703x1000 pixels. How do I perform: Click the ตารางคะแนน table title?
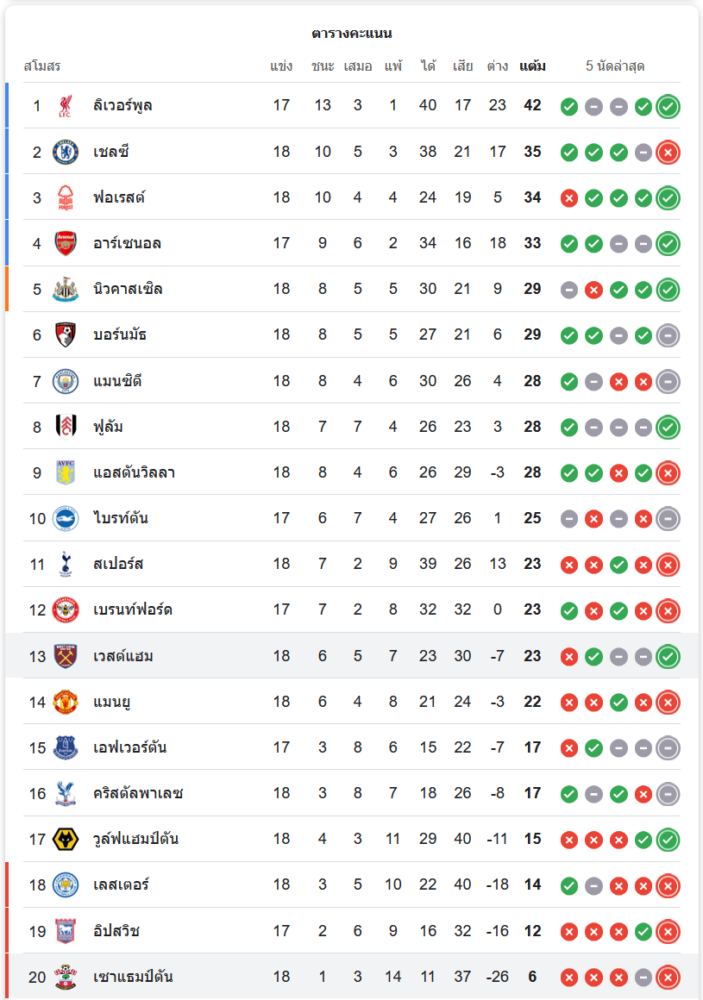point(351,33)
